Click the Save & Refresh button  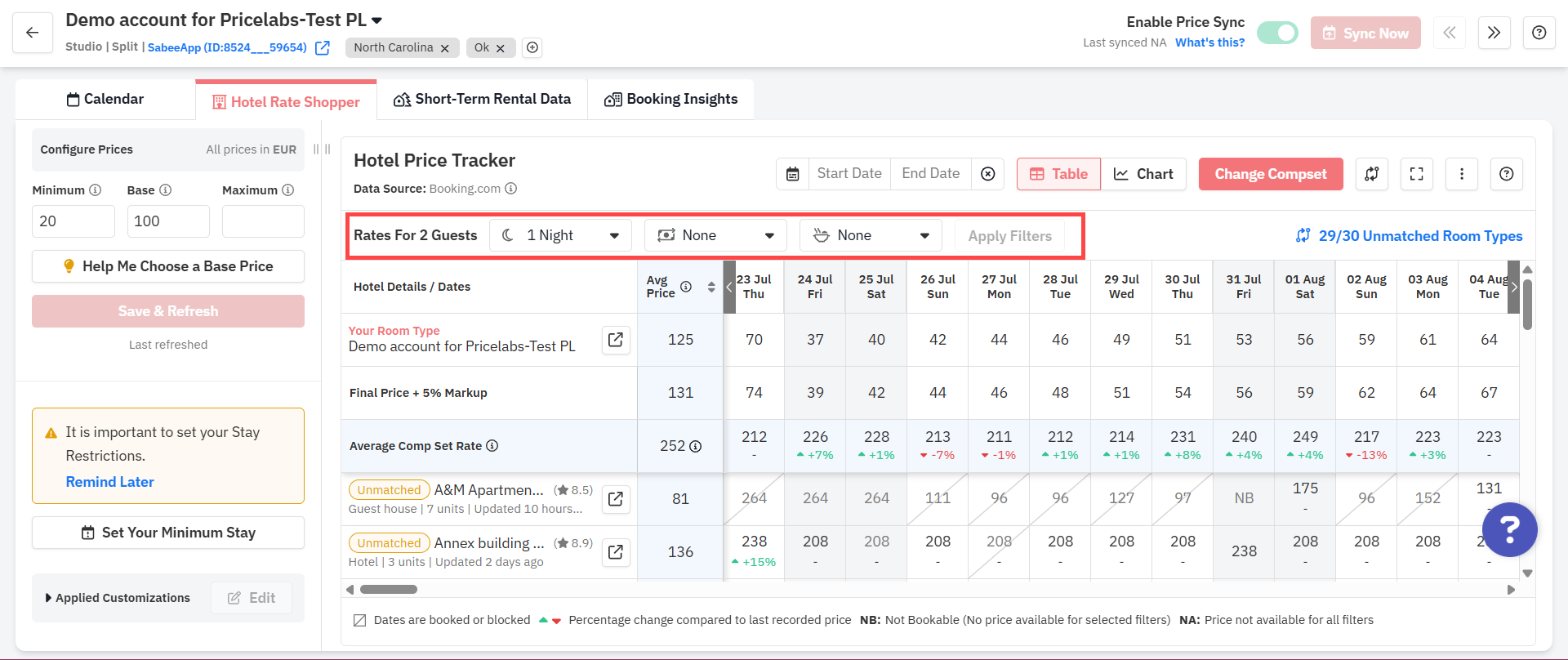pyautogui.click(x=168, y=311)
